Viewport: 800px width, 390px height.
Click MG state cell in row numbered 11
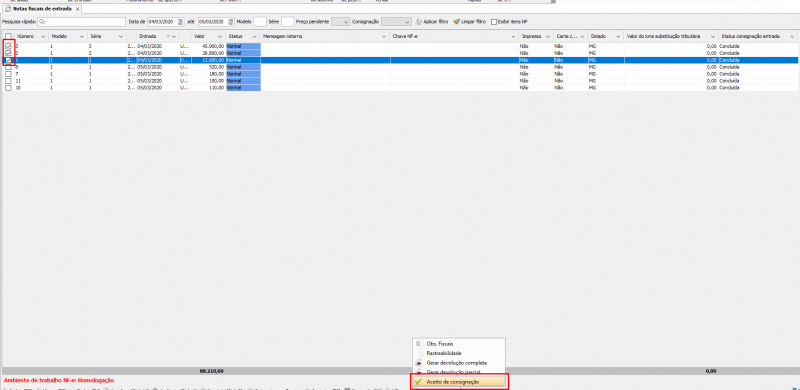tap(606, 81)
